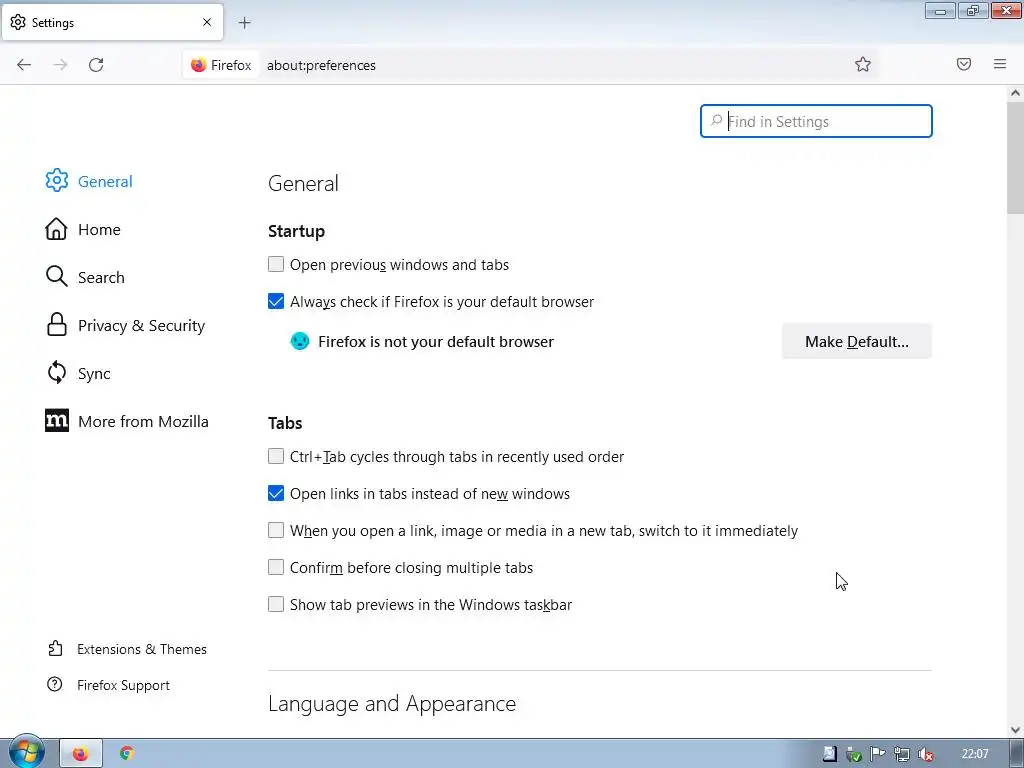Click the taskbar clock showing 22:07

pyautogui.click(x=975, y=754)
